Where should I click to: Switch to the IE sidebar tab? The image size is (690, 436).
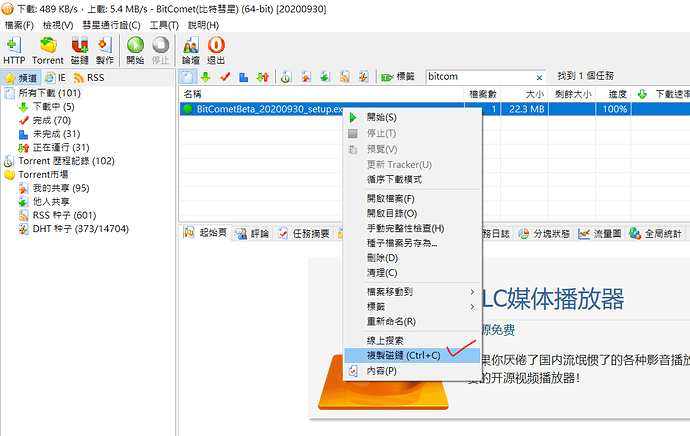(55, 78)
